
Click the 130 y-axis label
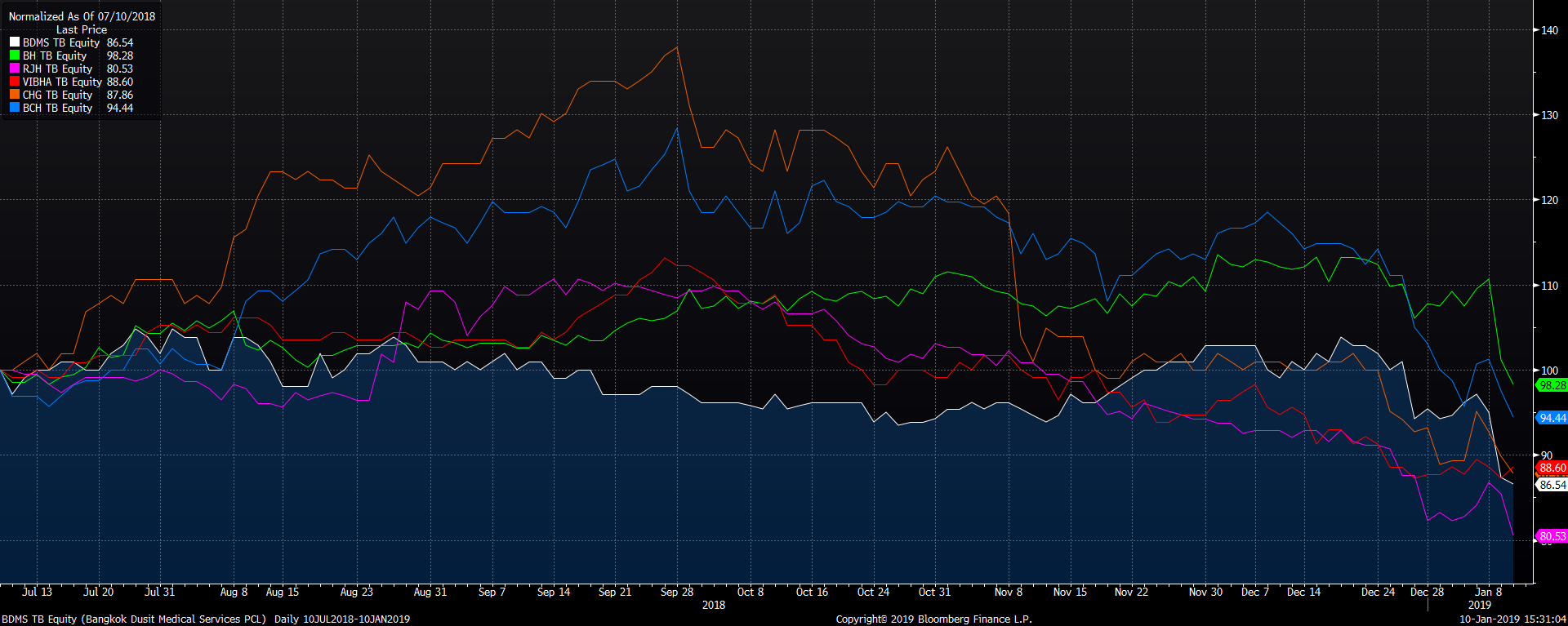pos(1549,115)
